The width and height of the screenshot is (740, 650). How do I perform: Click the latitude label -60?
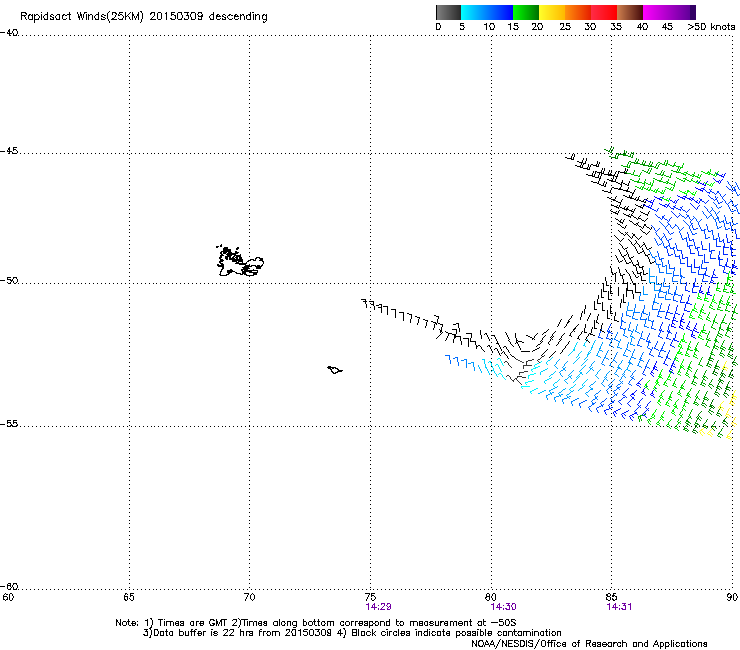9,587
